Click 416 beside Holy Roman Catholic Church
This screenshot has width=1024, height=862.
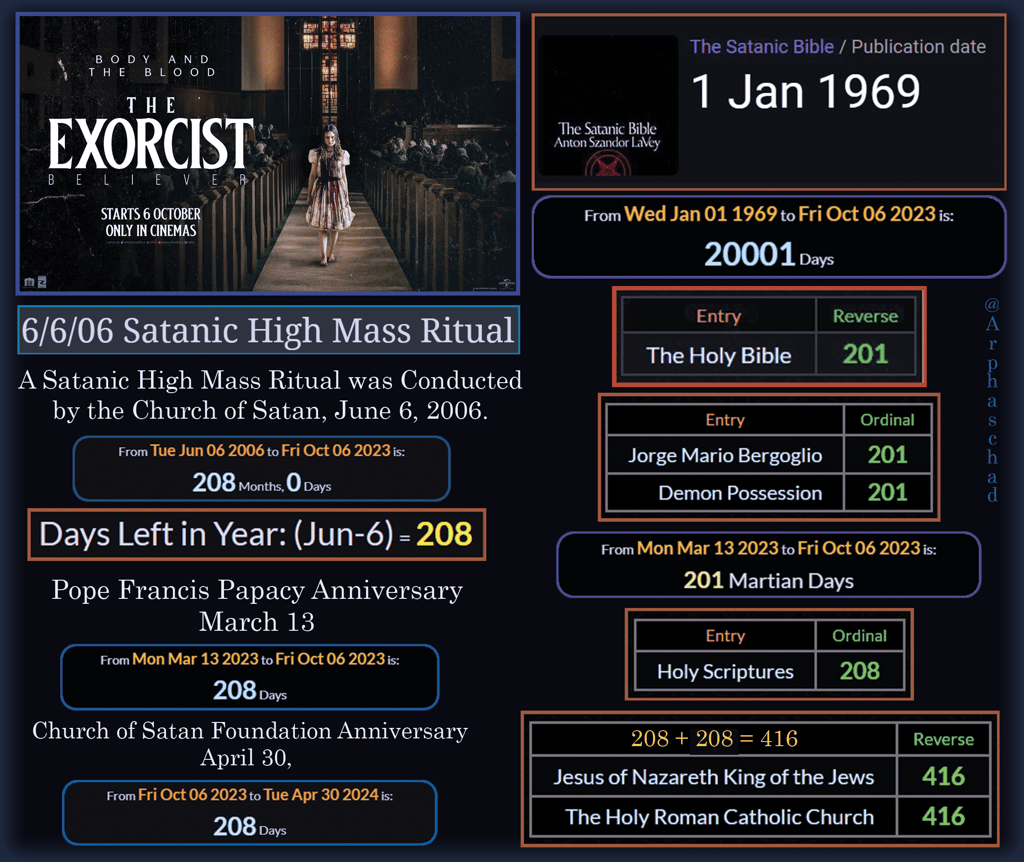pyautogui.click(x=944, y=817)
